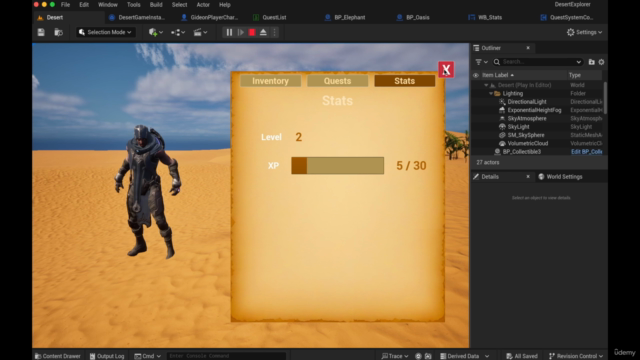
Task: Select VolumetricCloud in the Outliner
Action: click(528, 143)
